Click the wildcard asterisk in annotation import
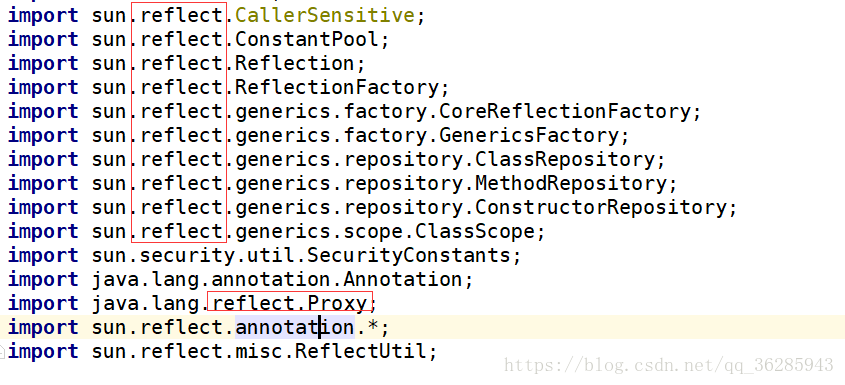Viewport: 845px width, 385px height. tap(372, 326)
